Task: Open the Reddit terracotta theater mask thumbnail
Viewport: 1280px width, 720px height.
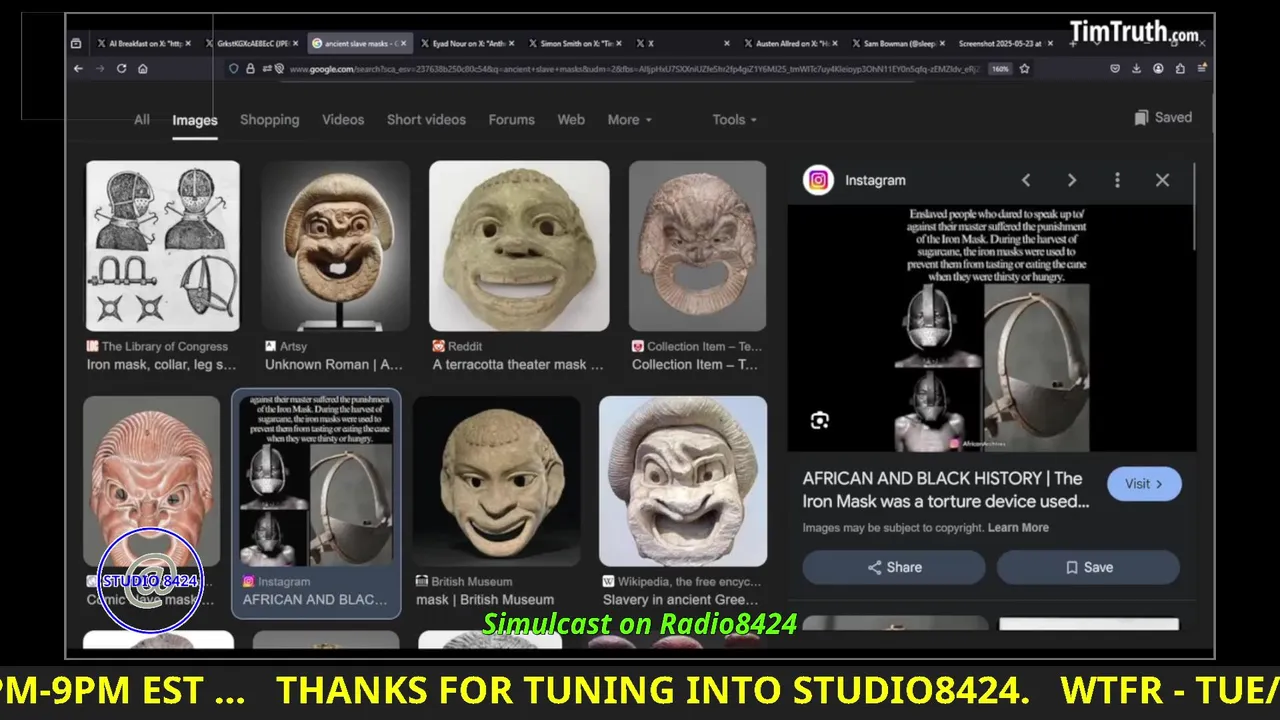Action: point(519,246)
